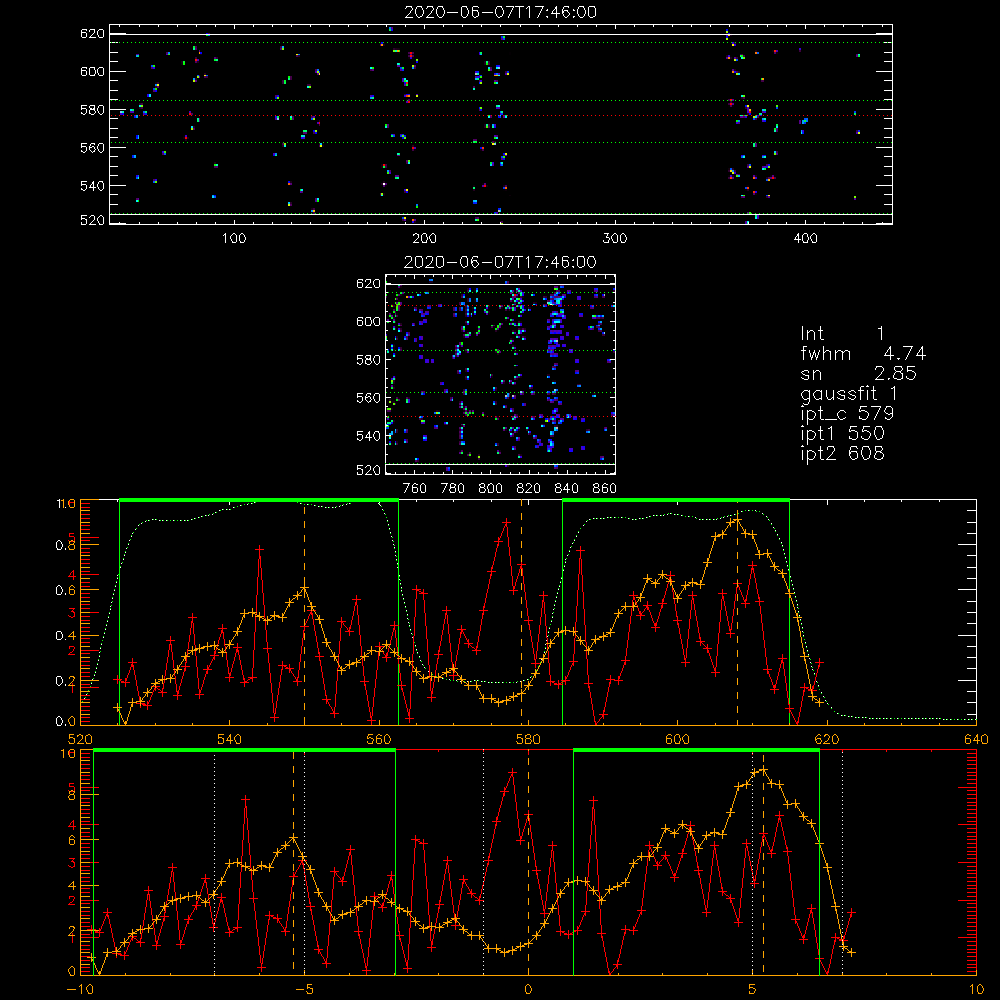Click x-axis label 5 on bottom plot
The height and width of the screenshot is (1000, 1000).
[752, 989]
